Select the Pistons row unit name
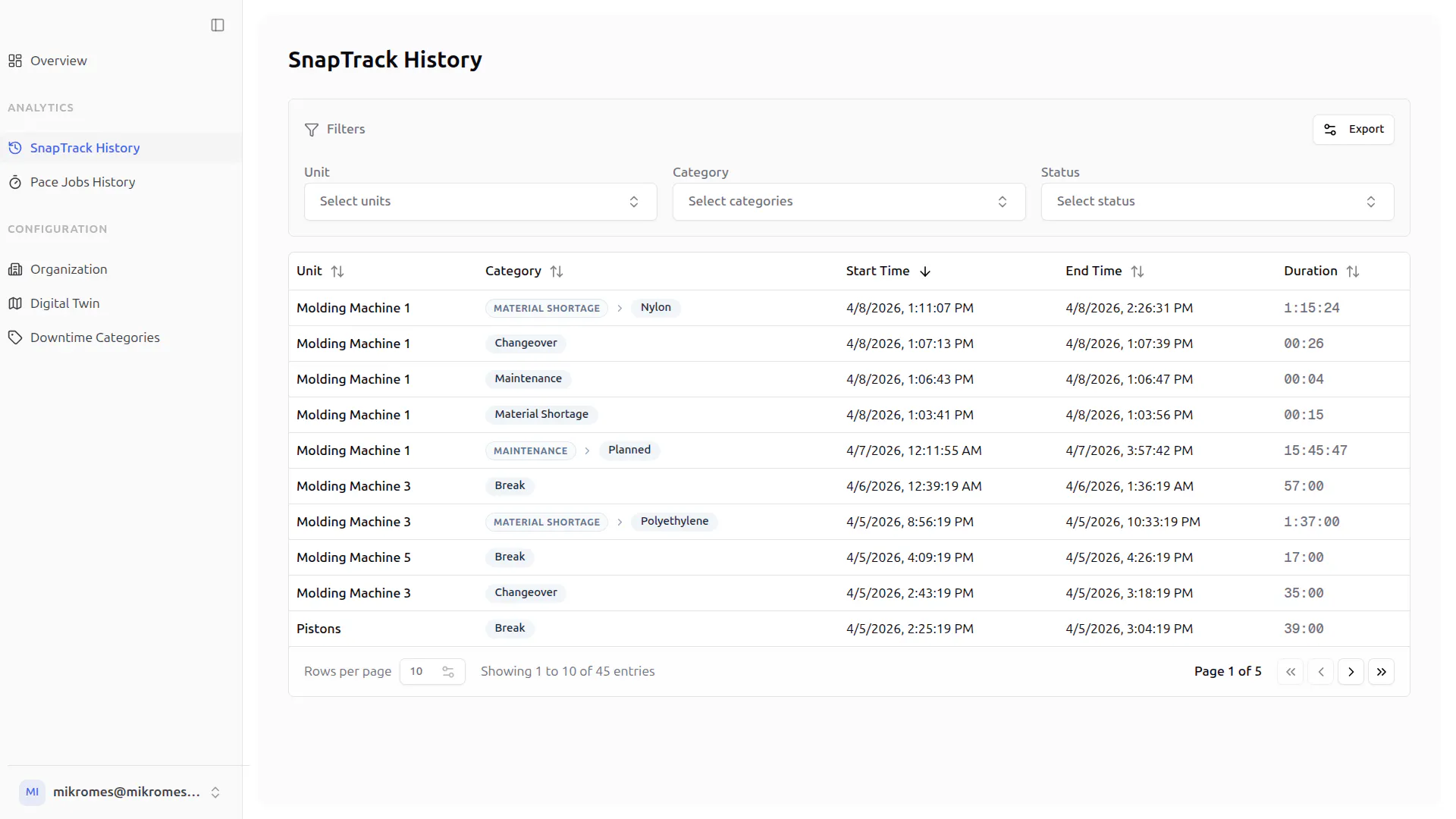 318,629
